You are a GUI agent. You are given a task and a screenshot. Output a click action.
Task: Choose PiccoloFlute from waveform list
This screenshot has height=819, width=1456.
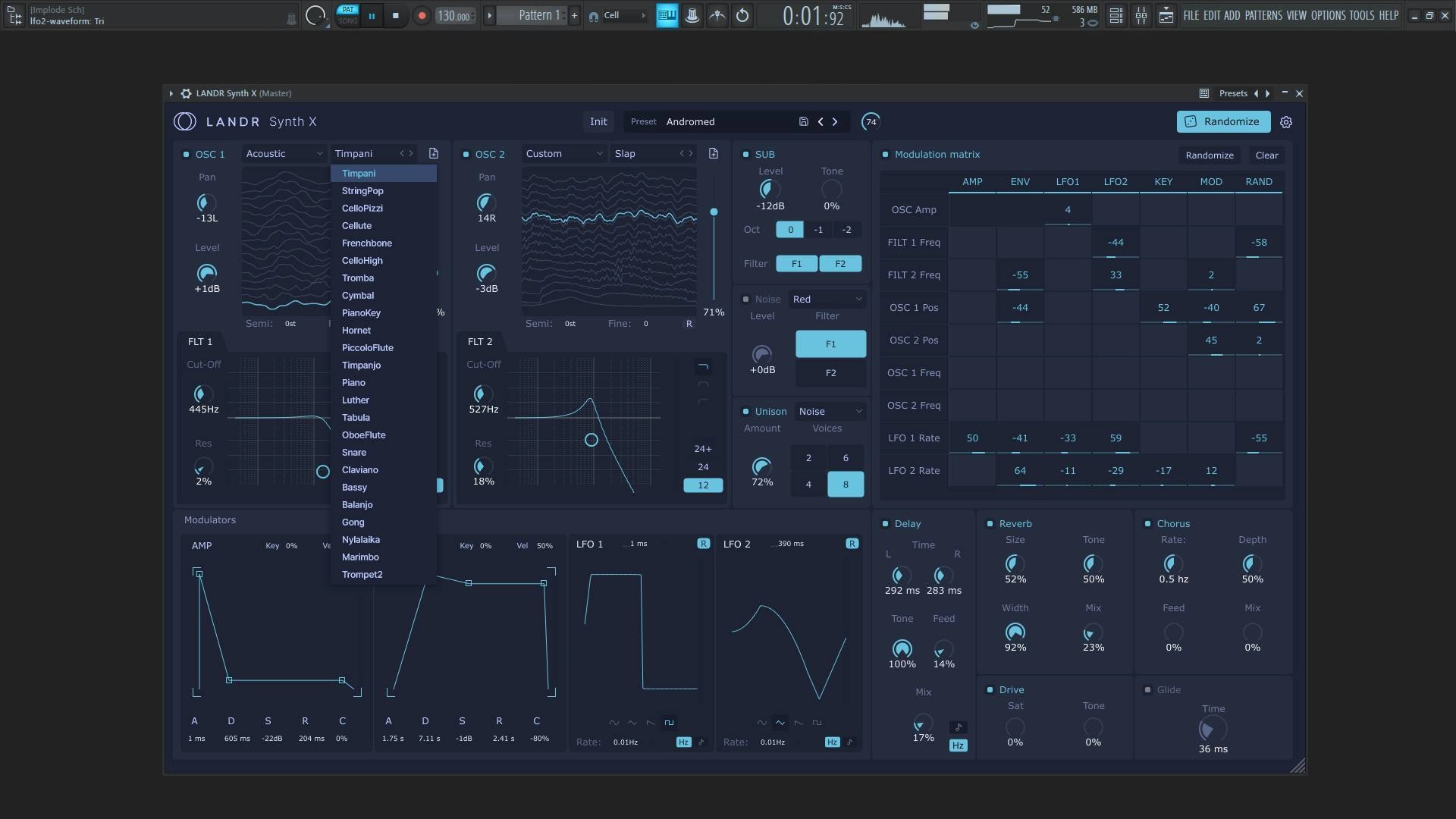[x=384, y=348]
